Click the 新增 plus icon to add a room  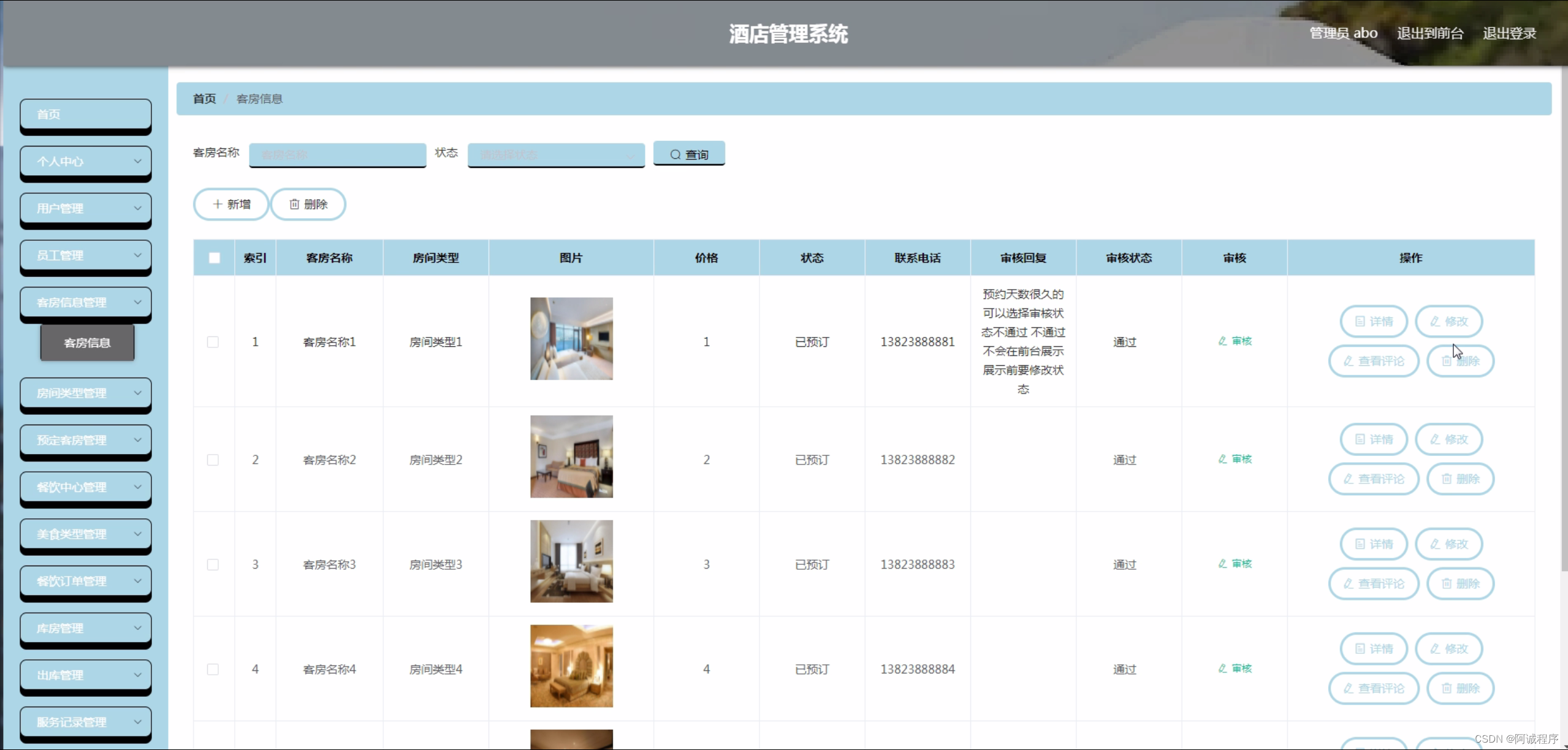pos(231,204)
